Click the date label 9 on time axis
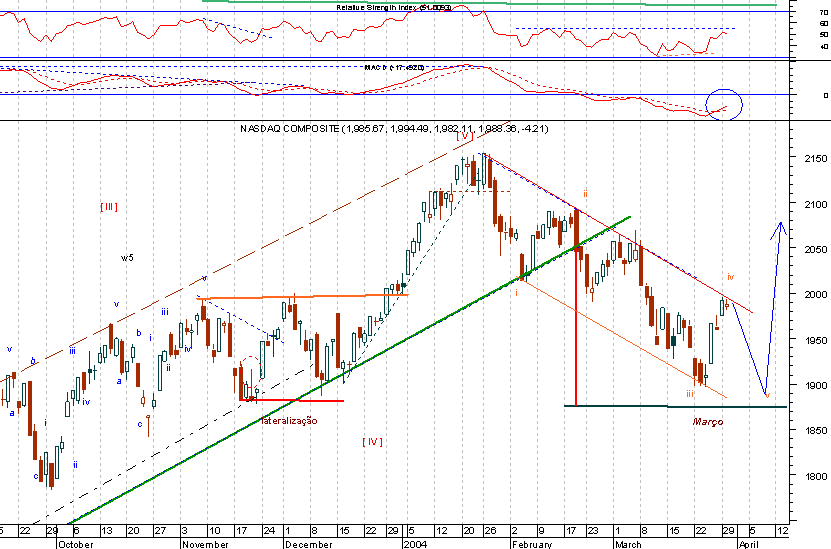Image resolution: width=831 pixels, height=549 pixels. tap(541, 530)
